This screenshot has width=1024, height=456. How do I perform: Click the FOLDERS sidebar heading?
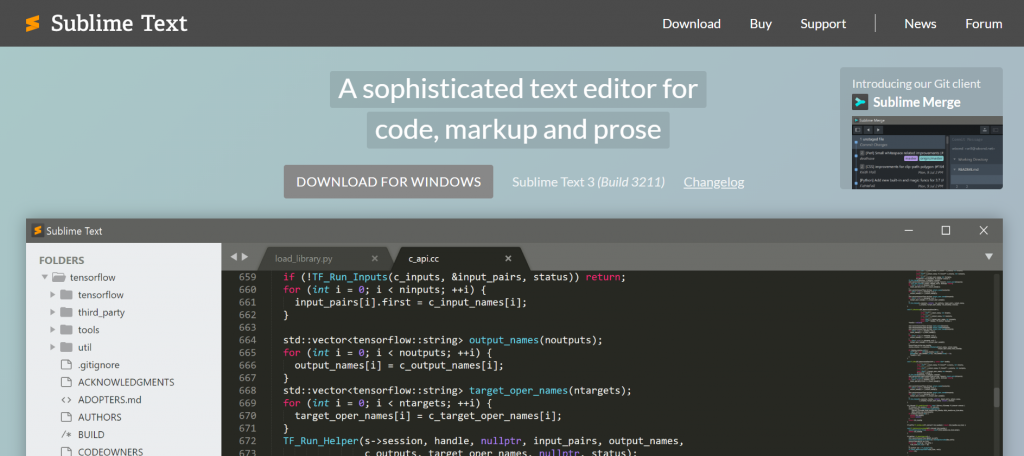point(61,260)
